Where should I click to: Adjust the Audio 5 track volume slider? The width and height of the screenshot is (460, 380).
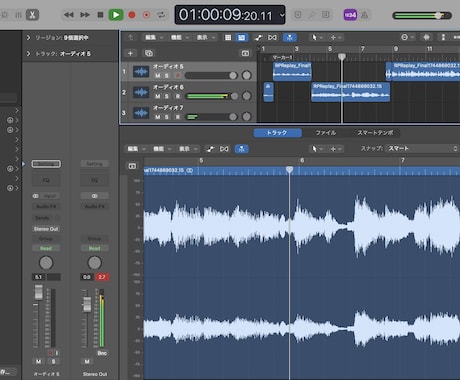pos(211,76)
